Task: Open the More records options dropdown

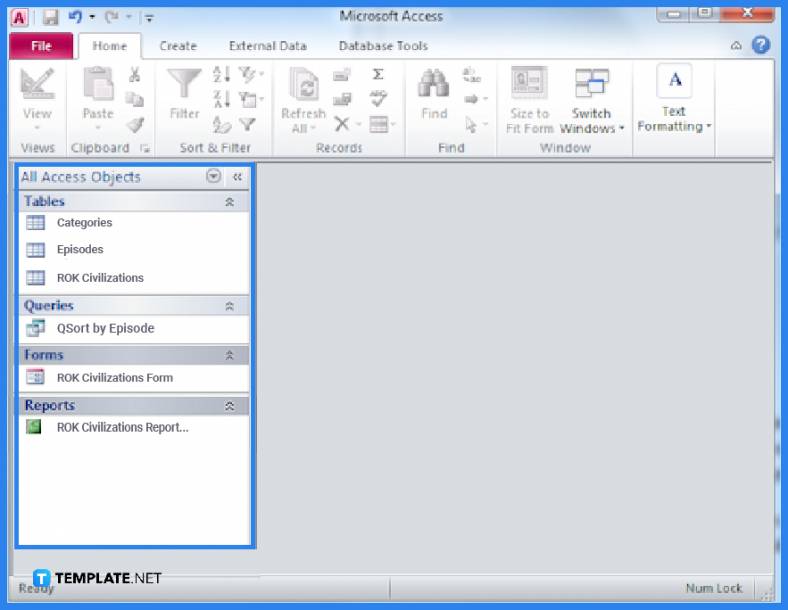Action: [382, 124]
